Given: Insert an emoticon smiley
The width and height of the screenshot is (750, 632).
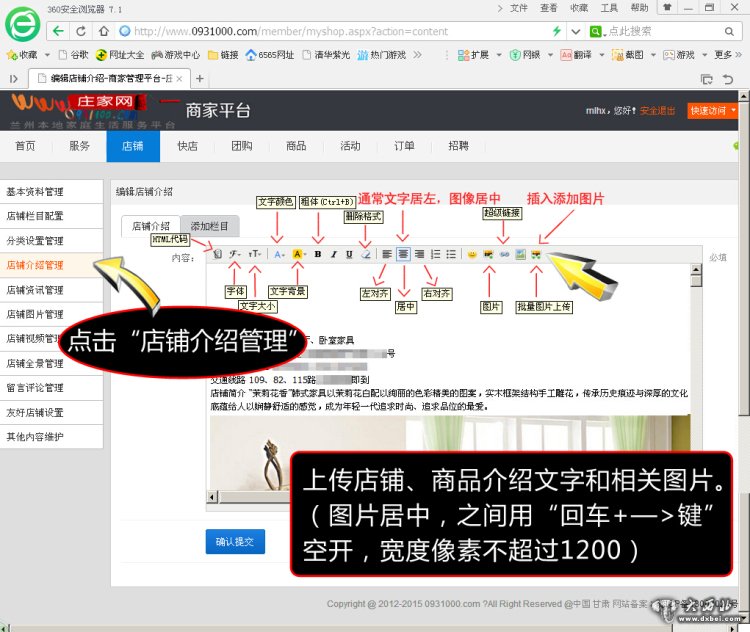Looking at the screenshot, I should coord(472,254).
